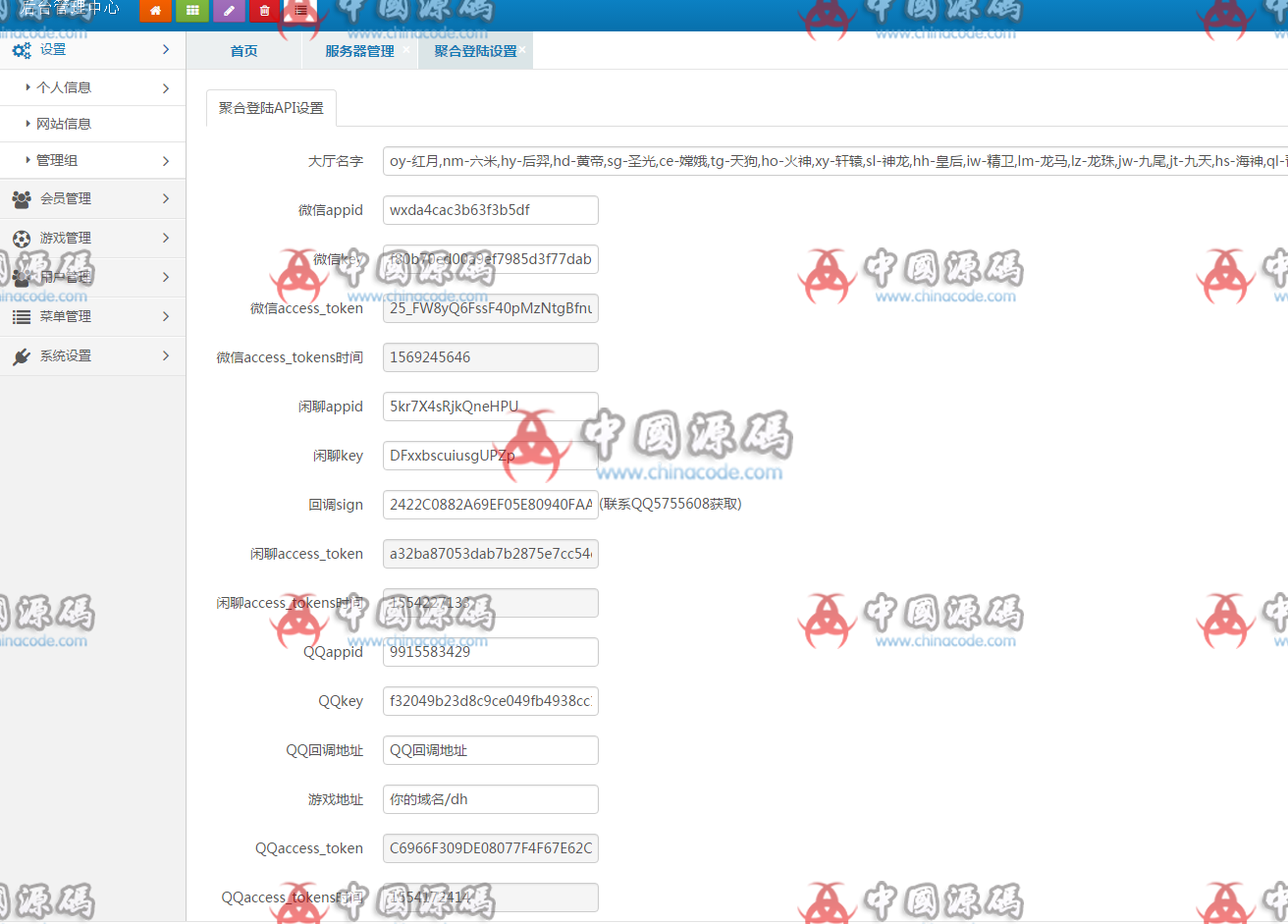Select the 聚合登陆API设置 sub-tab

click(x=271, y=108)
